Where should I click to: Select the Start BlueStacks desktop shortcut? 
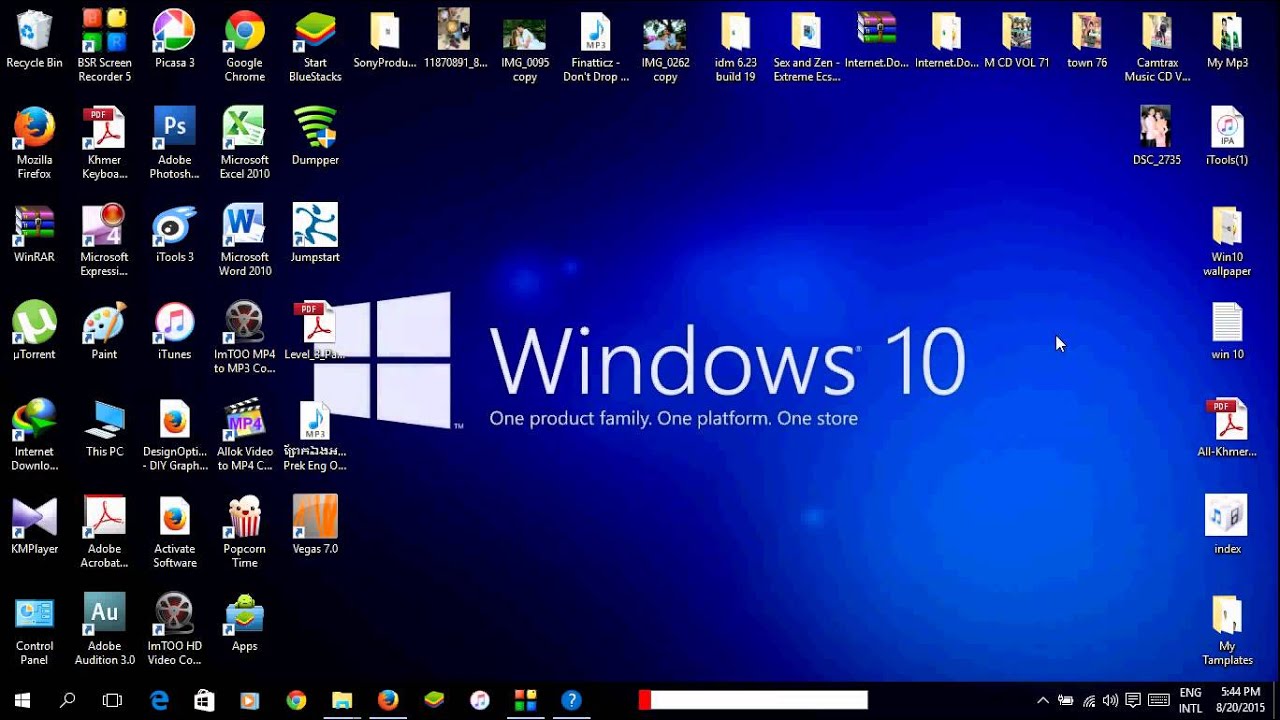[x=315, y=45]
